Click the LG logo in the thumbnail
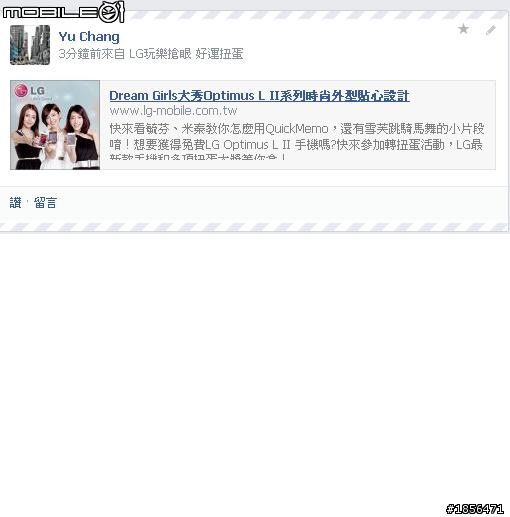The width and height of the screenshot is (510, 517). pos(29,91)
